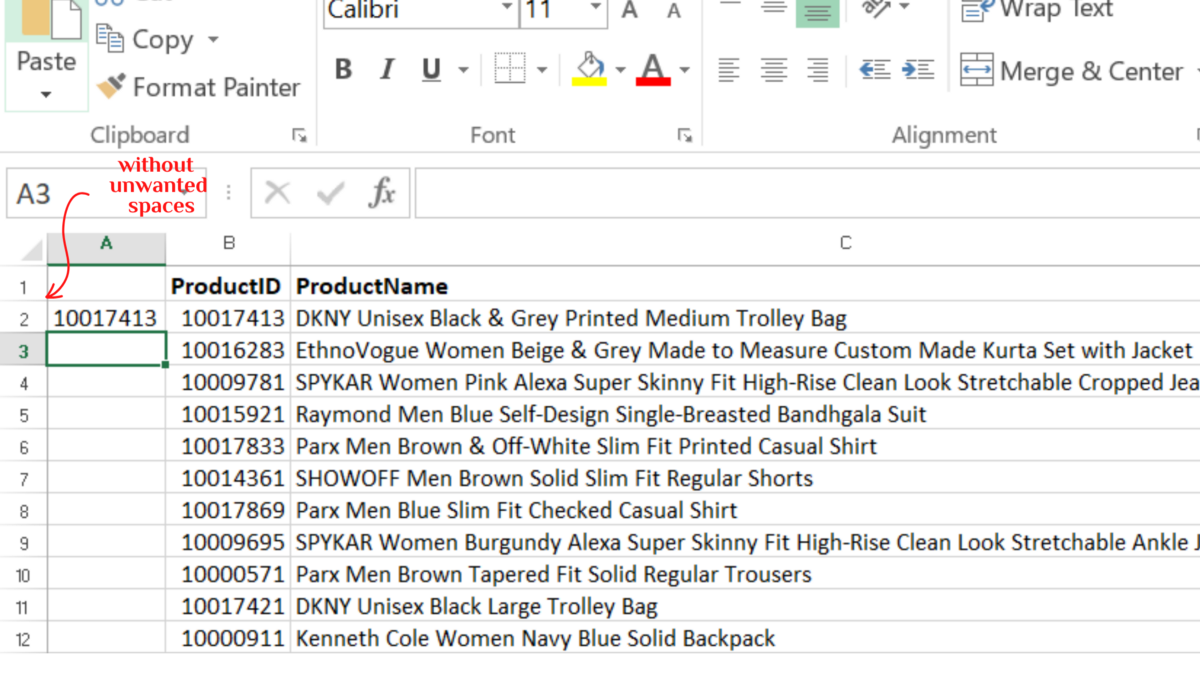Select the empty active cell A3
1200x675 pixels.
(106, 351)
